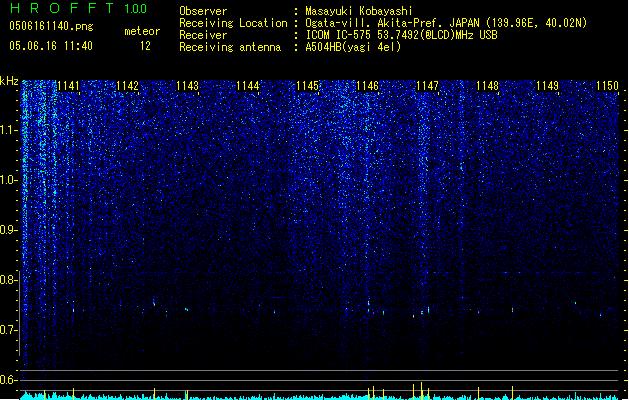
Task: Click the Receiver field label
Action: coord(203,35)
